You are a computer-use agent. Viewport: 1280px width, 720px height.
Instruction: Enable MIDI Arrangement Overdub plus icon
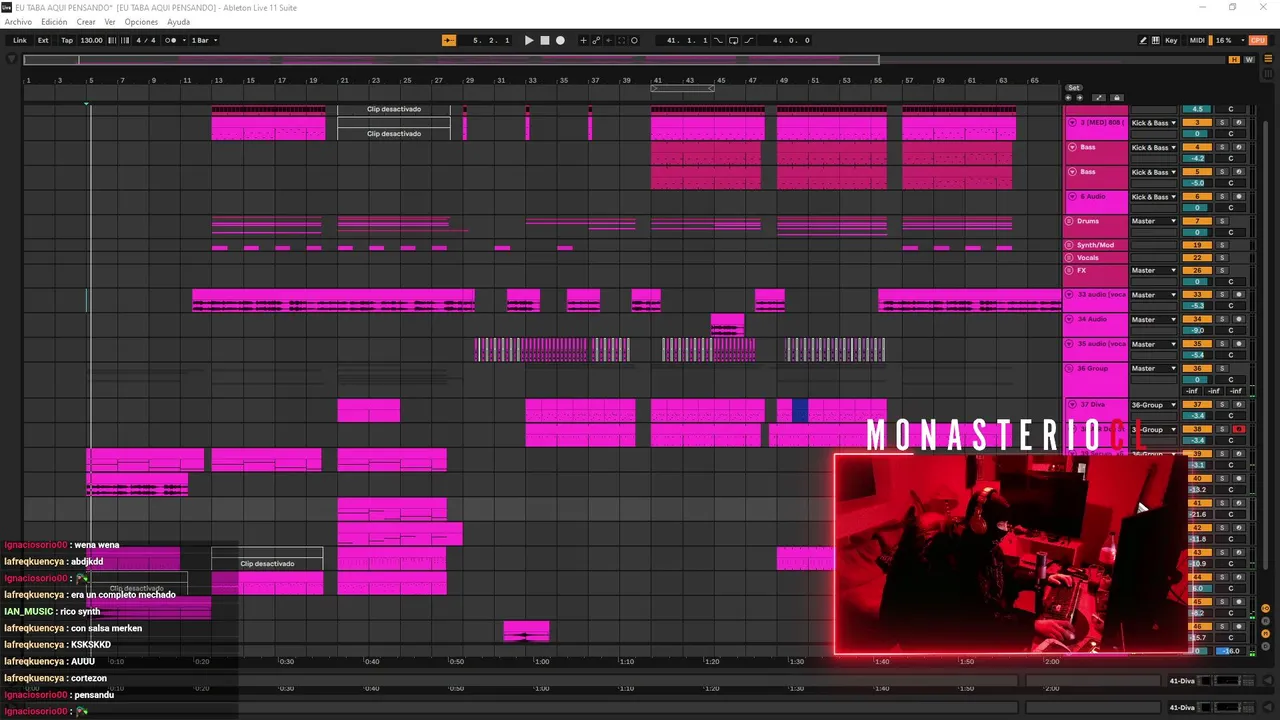[584, 40]
